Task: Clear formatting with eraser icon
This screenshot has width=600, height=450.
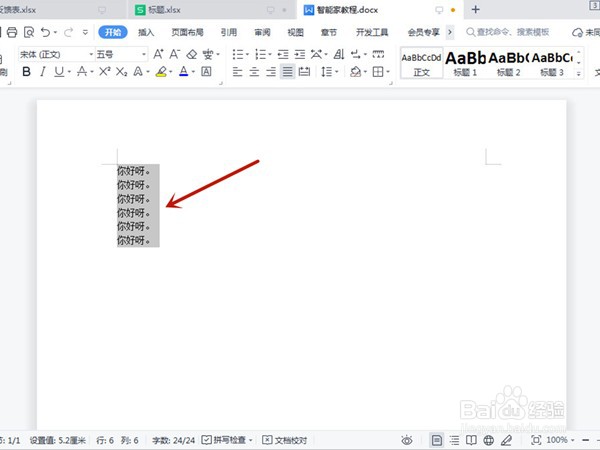Action: coord(191,54)
